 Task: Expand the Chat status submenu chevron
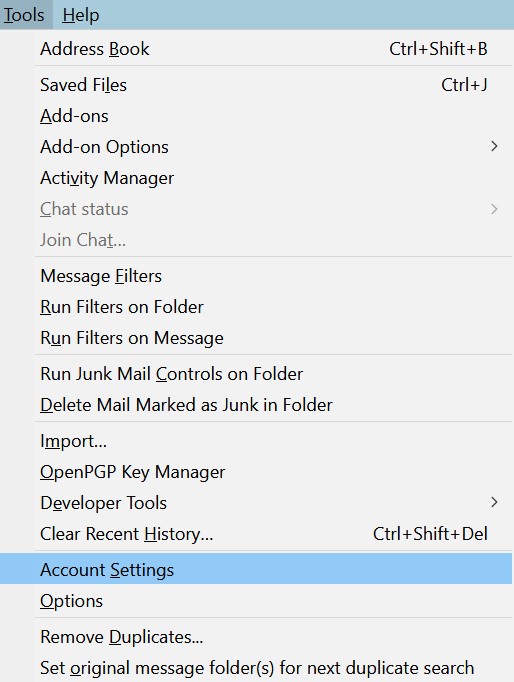coord(494,209)
